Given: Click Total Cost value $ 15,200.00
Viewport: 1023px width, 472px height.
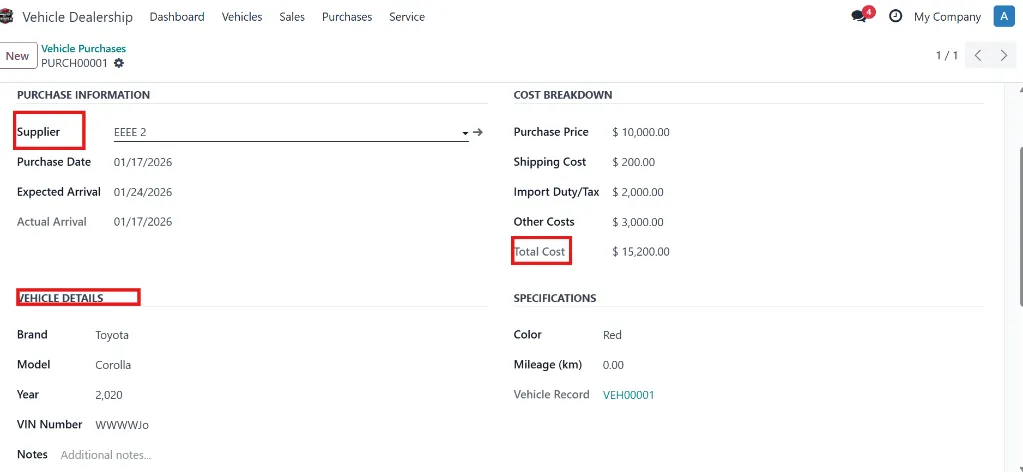Looking at the screenshot, I should tap(641, 252).
